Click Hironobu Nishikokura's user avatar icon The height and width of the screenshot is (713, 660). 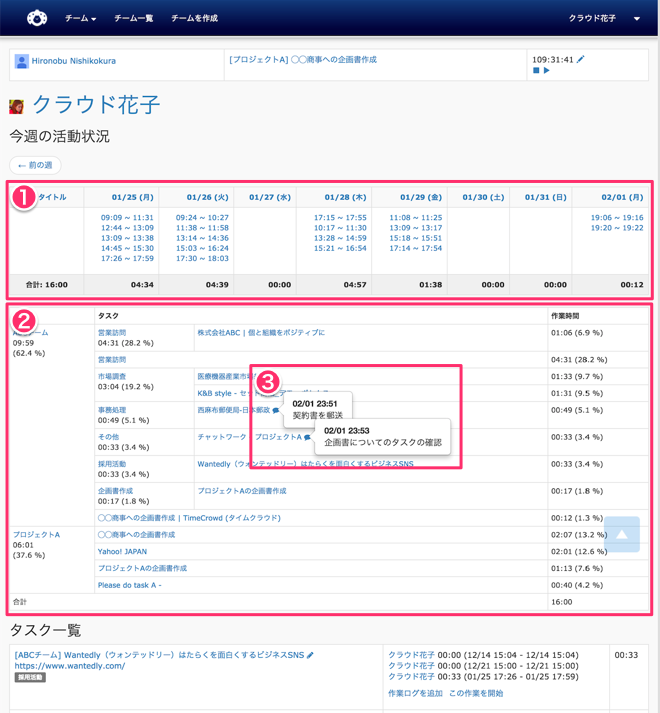[21, 61]
